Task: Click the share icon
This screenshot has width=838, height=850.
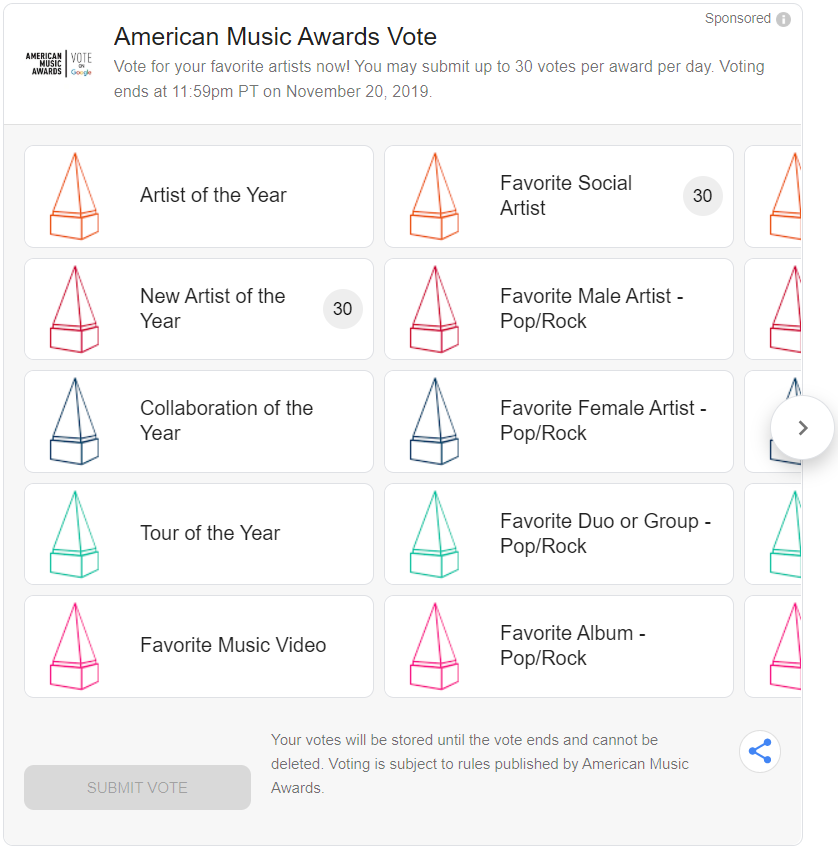Action: pyautogui.click(x=760, y=752)
